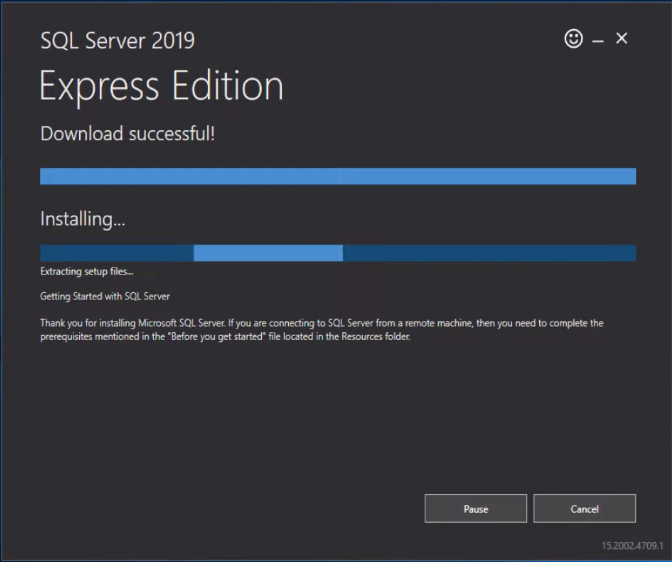Close the SQL Server installer window
This screenshot has width=672, height=562.
[621, 39]
